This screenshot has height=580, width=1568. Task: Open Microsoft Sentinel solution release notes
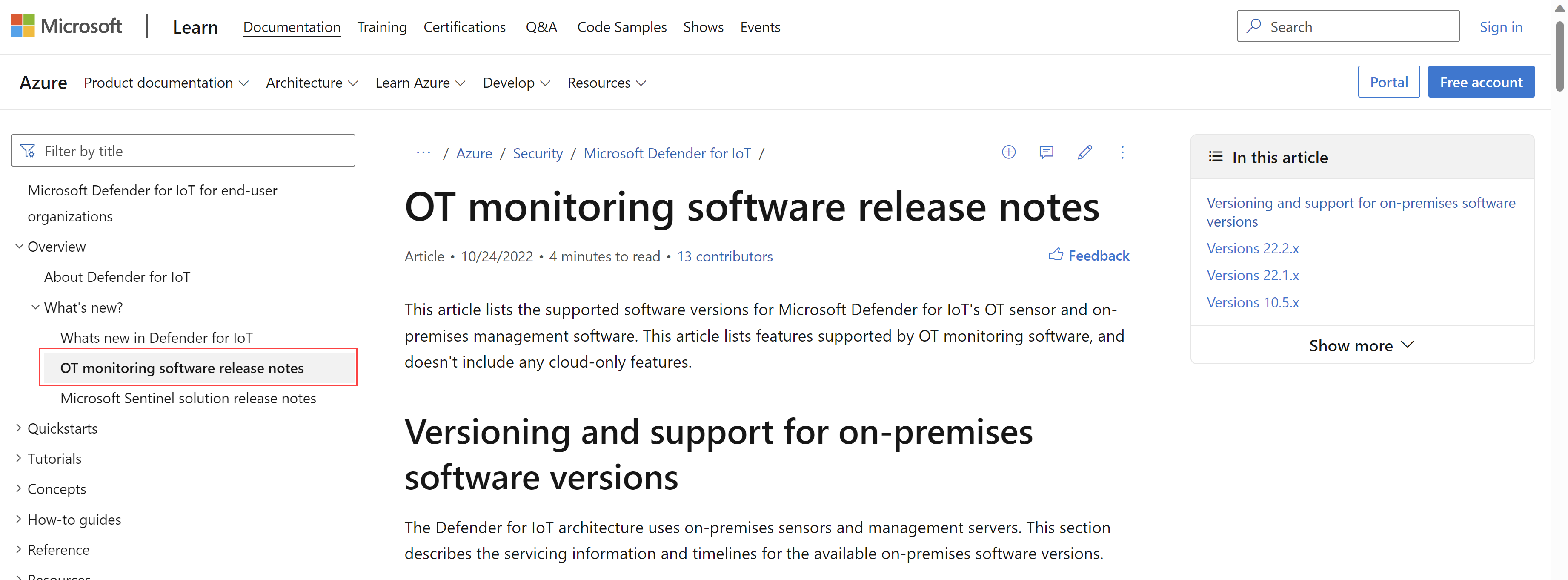188,398
